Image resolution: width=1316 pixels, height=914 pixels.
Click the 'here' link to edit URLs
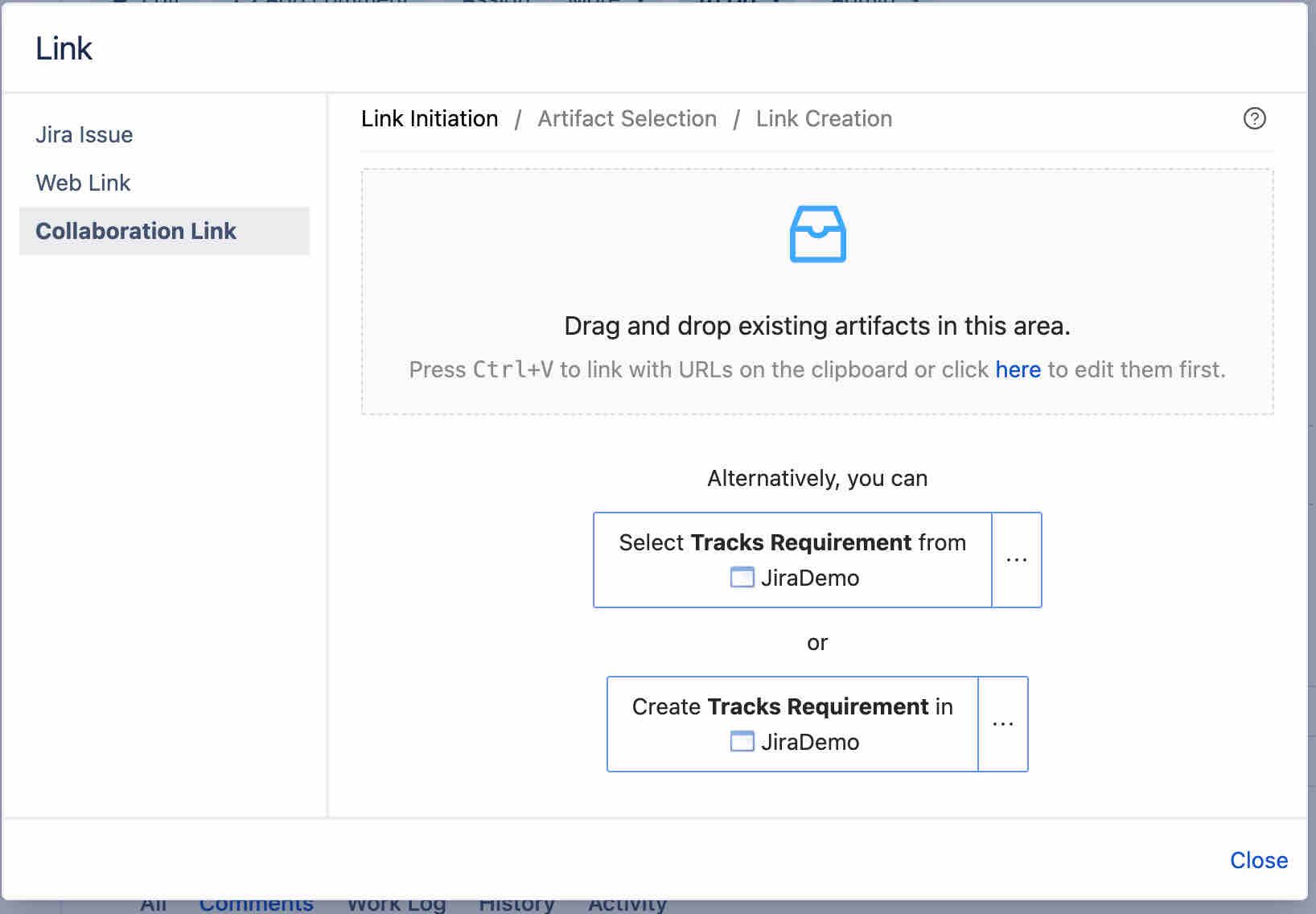click(x=1018, y=369)
